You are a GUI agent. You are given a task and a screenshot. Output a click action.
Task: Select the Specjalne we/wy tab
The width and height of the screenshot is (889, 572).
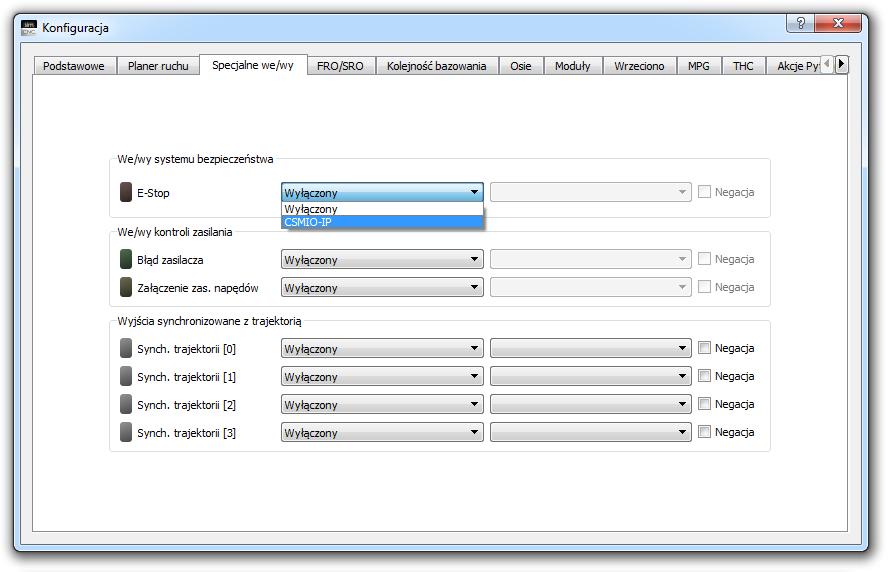tap(253, 65)
